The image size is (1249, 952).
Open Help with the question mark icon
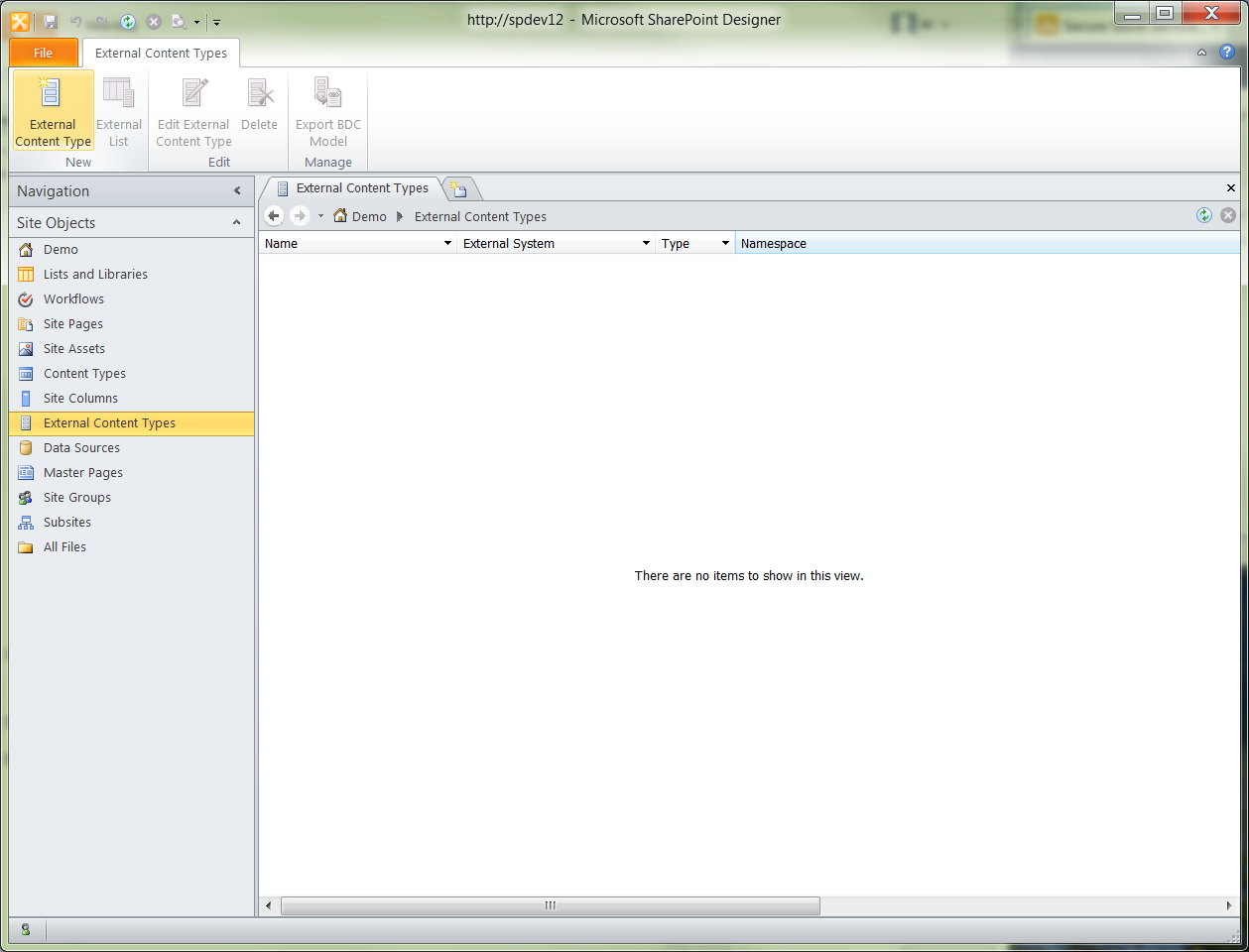click(1227, 52)
